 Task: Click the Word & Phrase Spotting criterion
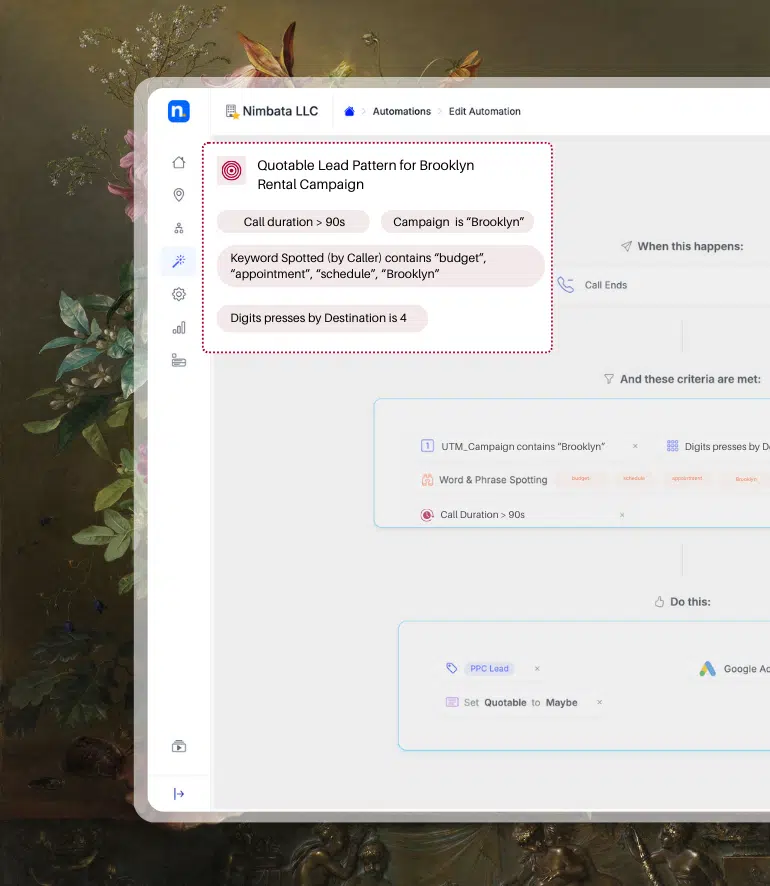(492, 480)
